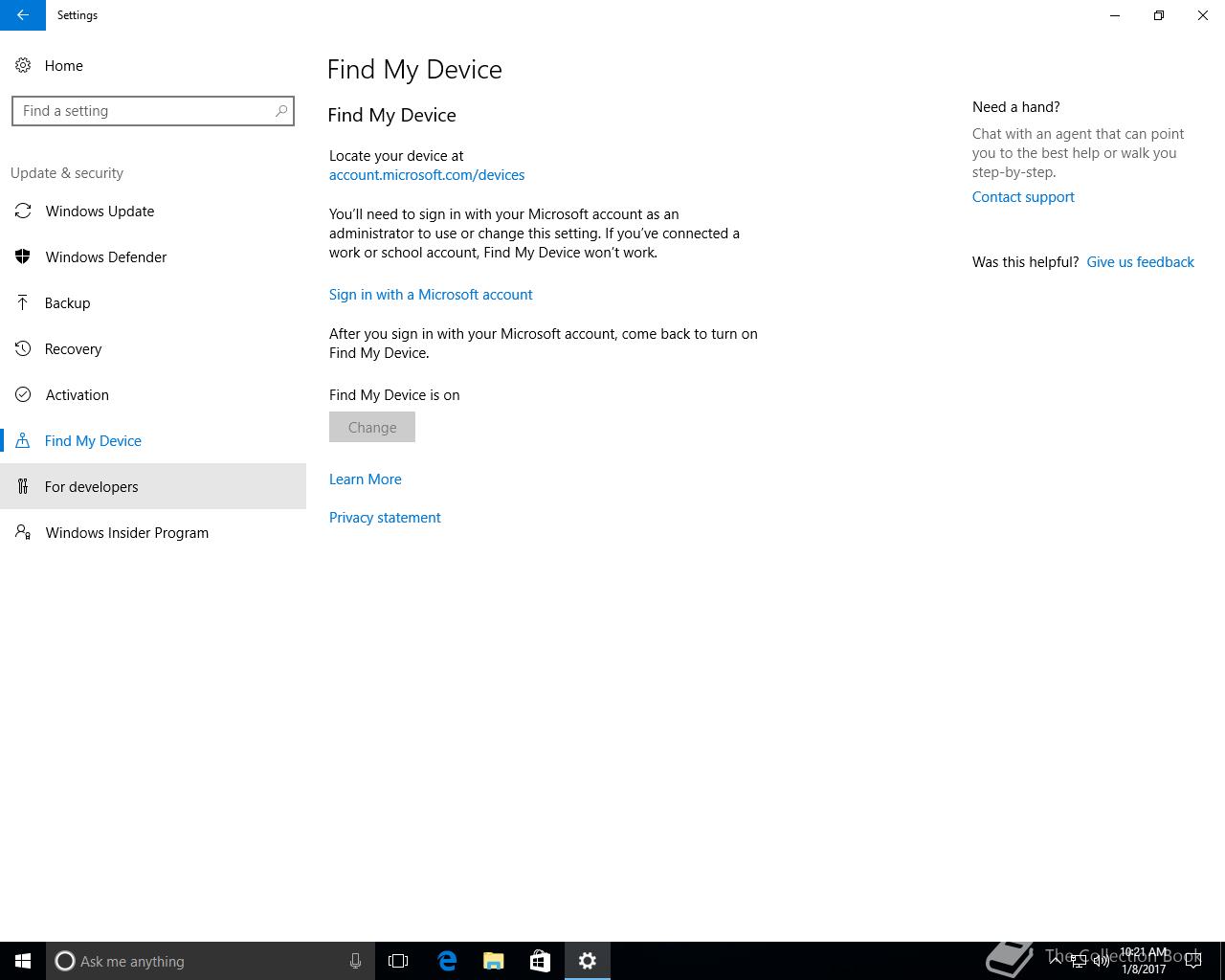
Task: Click the back arrow in Settings
Action: [22, 15]
